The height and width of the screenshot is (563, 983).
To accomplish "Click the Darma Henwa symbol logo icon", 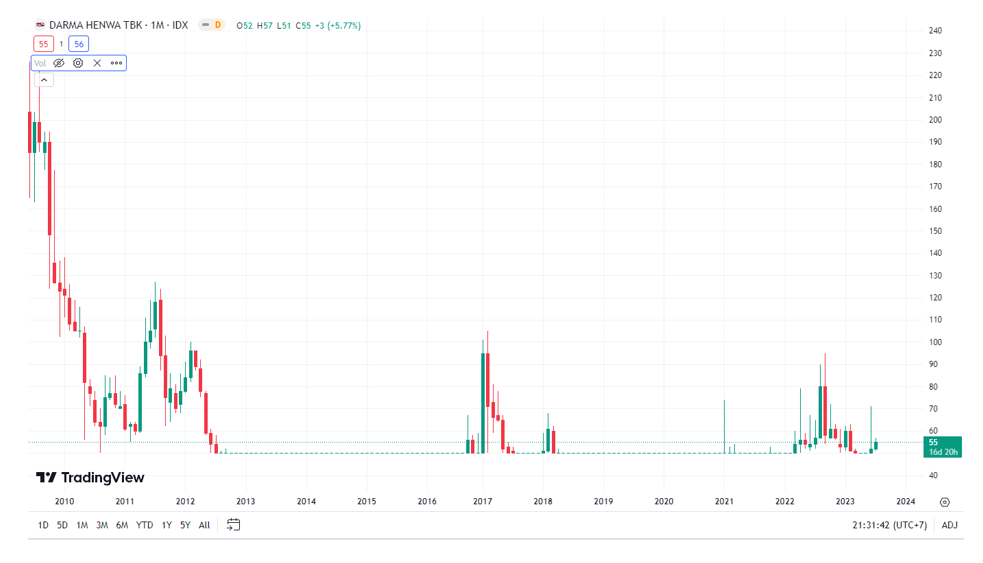I will 40,25.
